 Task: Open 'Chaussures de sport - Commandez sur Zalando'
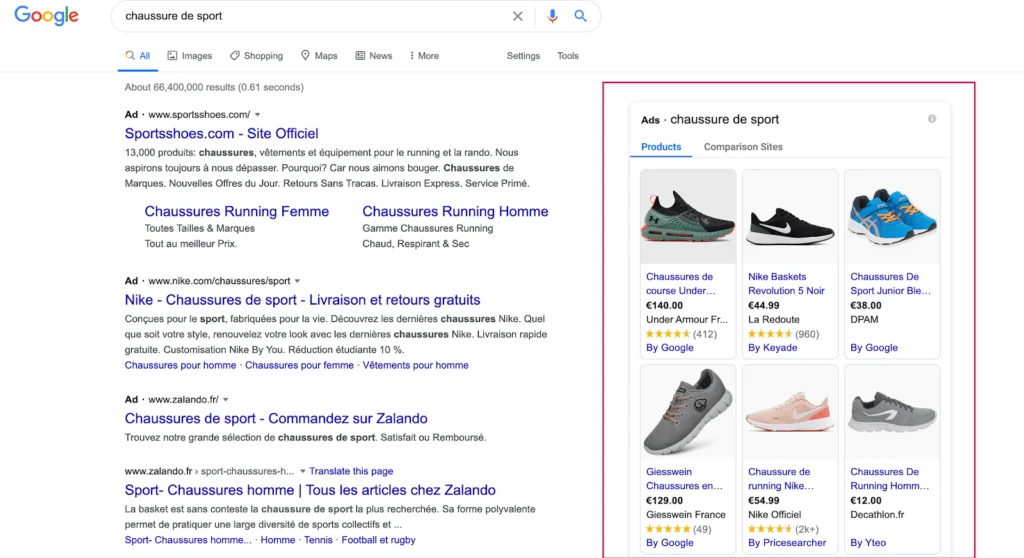point(276,418)
